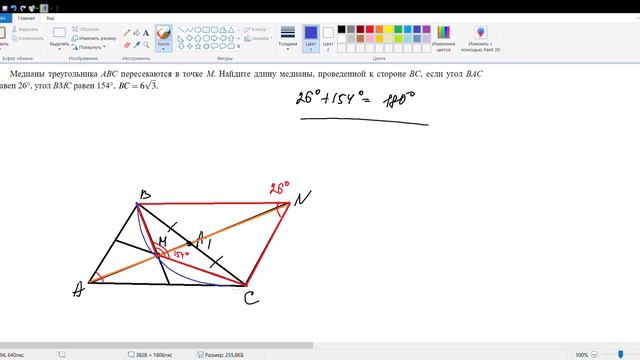Choose the Cloud callout shape

pyautogui.click(x=231, y=47)
